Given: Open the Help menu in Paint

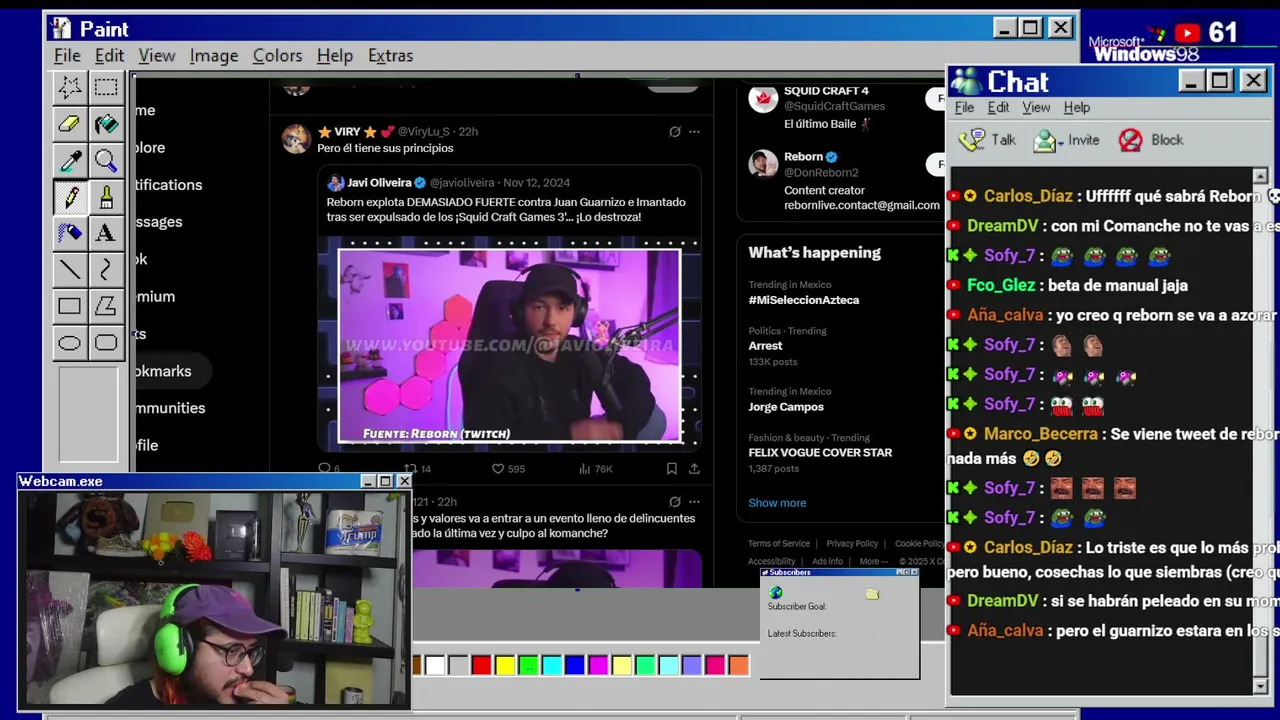Looking at the screenshot, I should (x=335, y=55).
